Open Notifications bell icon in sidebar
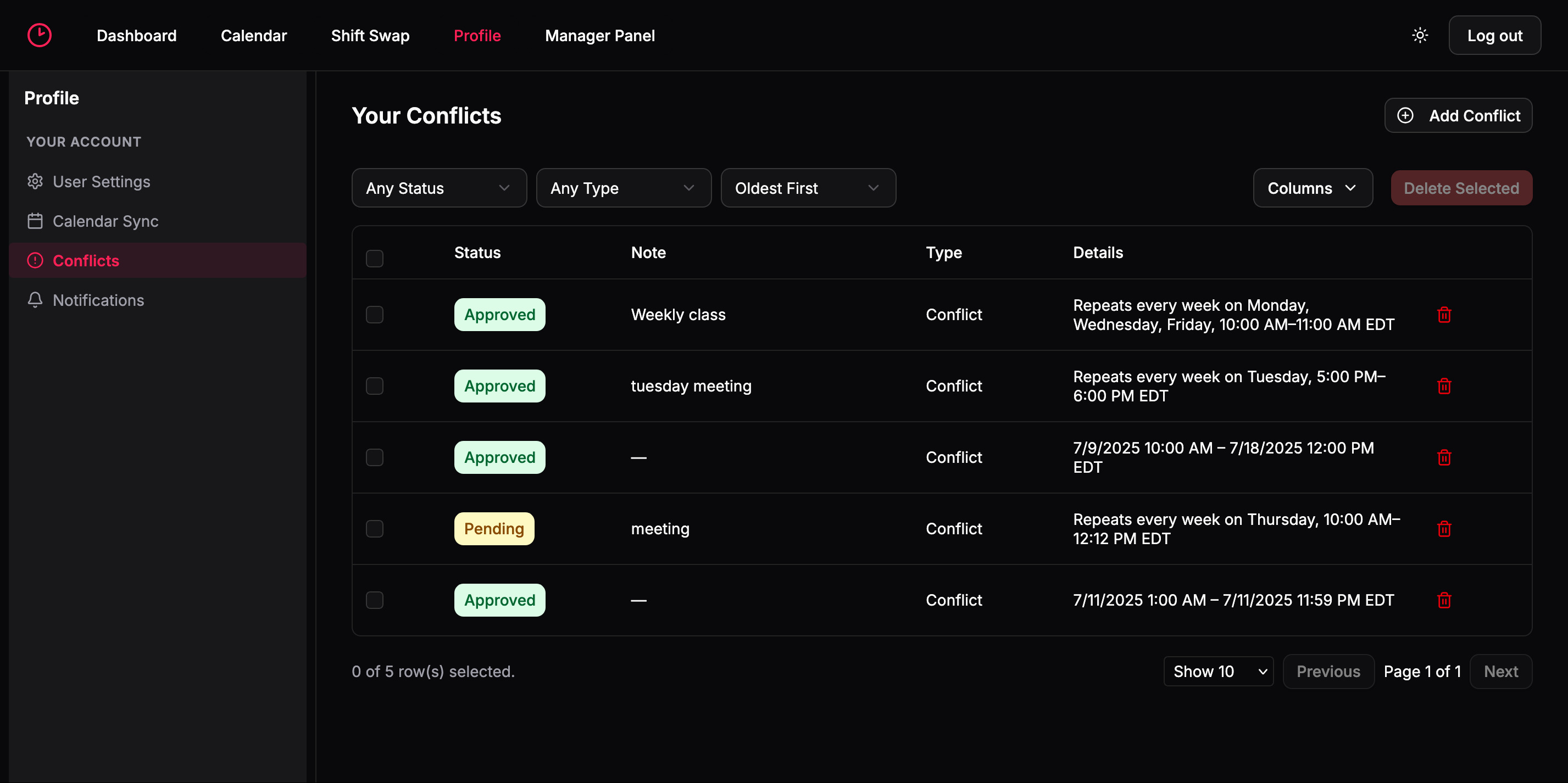Viewport: 1568px width, 783px height. [x=35, y=300]
